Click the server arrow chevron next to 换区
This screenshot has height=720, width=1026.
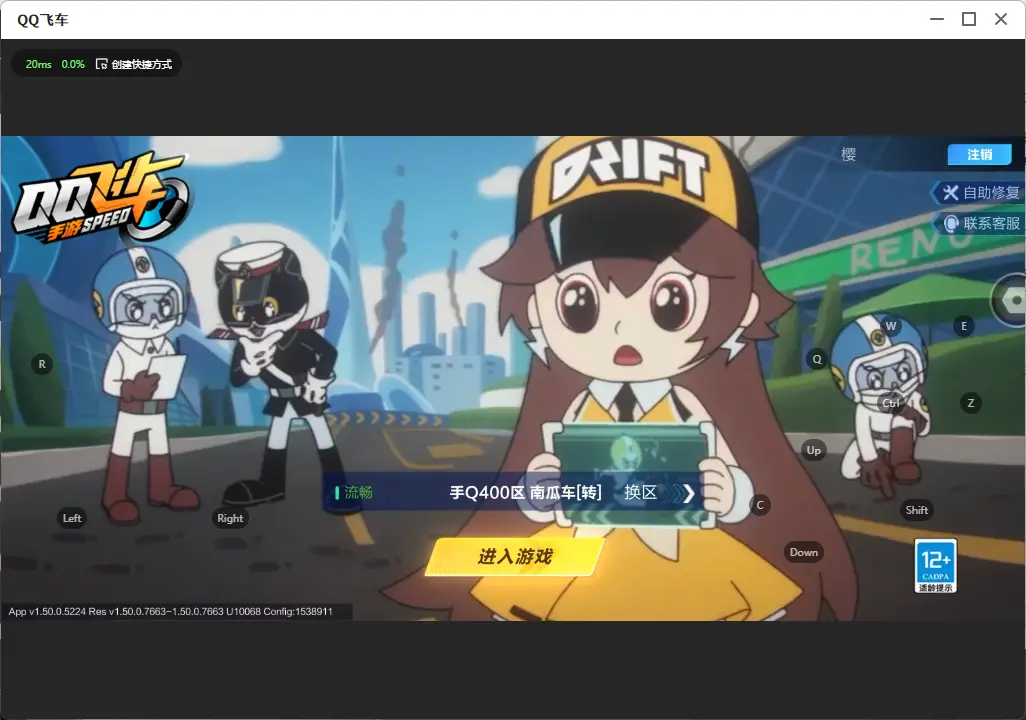coord(688,493)
